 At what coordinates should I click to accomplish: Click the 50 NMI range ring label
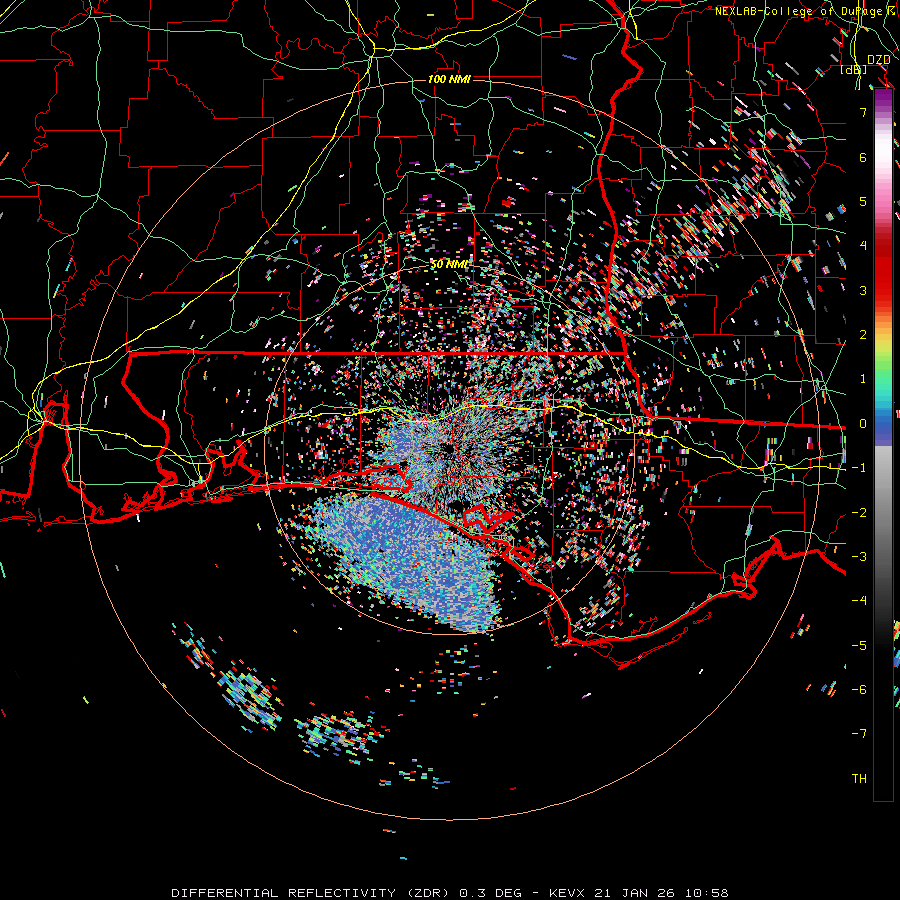[449, 265]
